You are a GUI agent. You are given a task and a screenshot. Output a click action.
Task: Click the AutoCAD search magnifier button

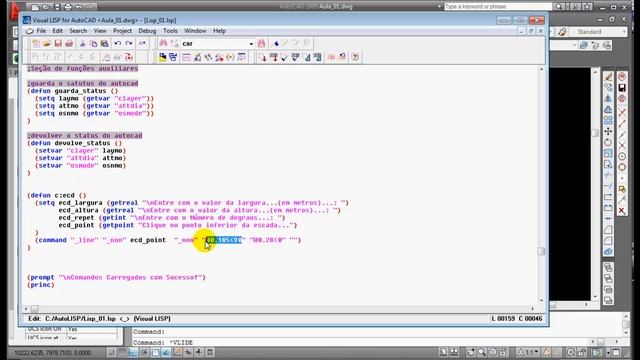tap(558, 7)
